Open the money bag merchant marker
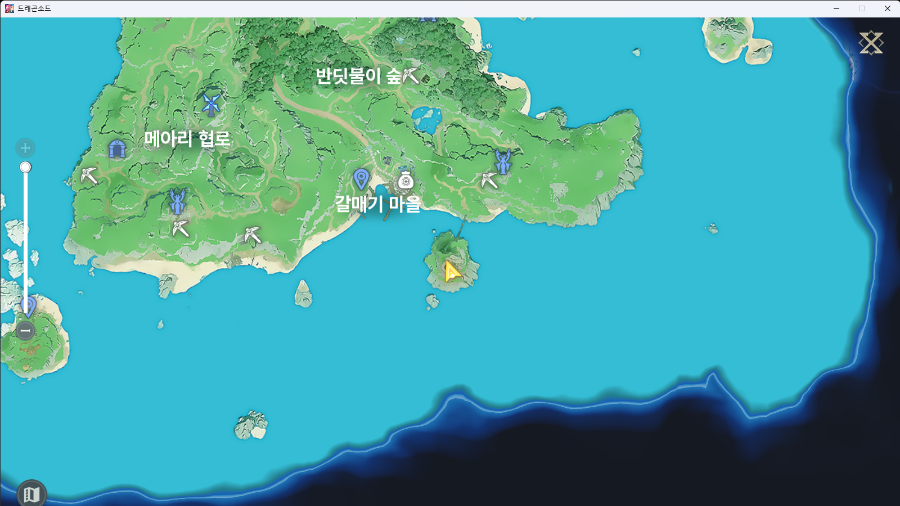This screenshot has width=900, height=506. 405,180
